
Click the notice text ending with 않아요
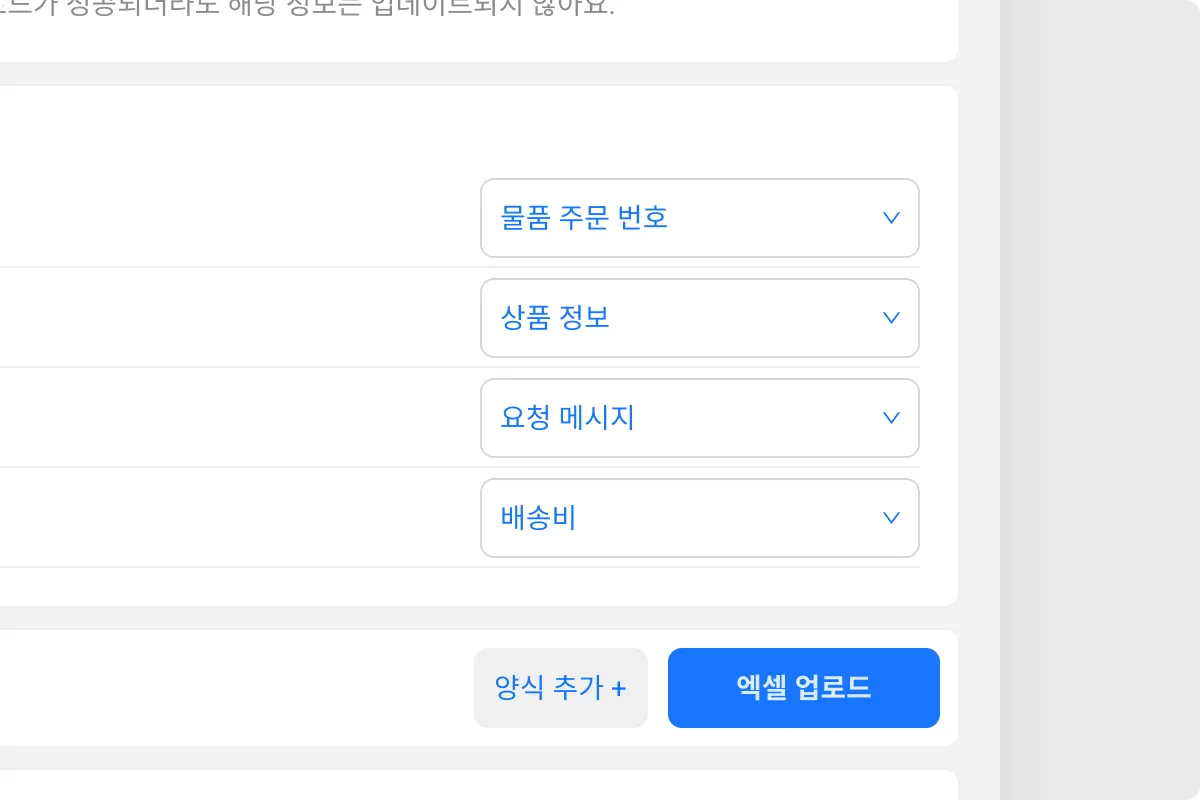[400, 10]
